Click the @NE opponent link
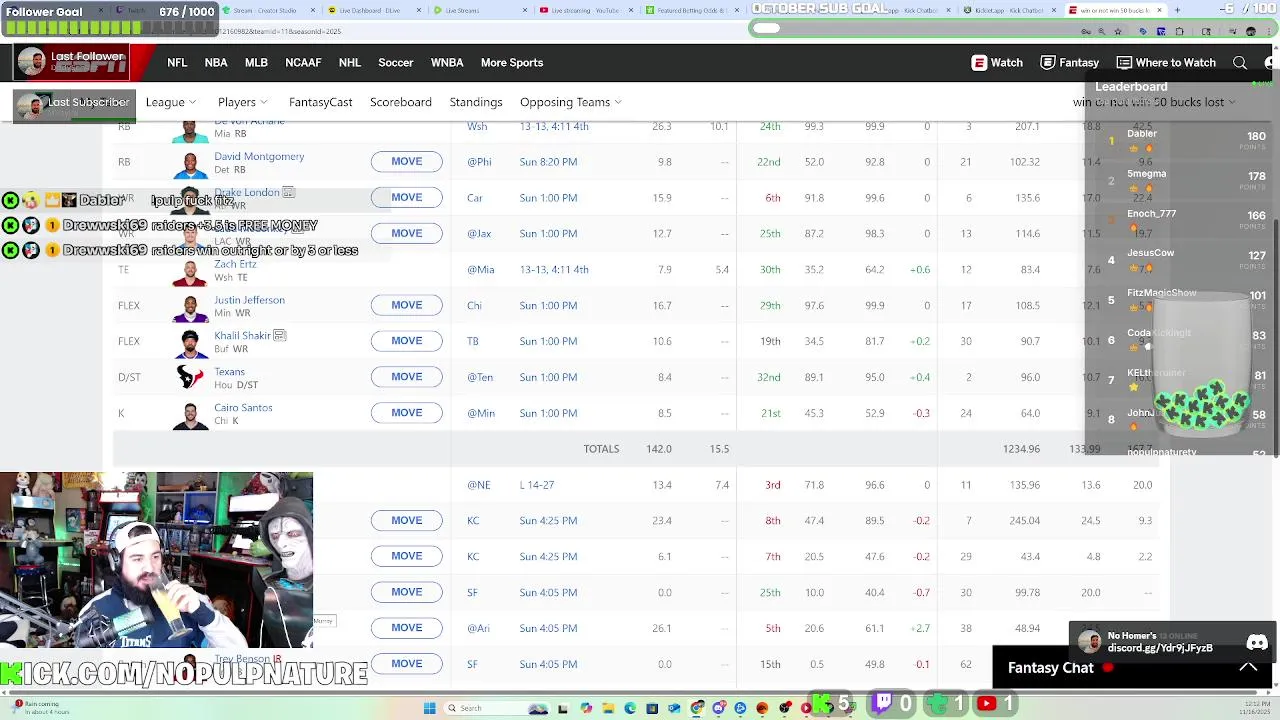 tap(479, 485)
